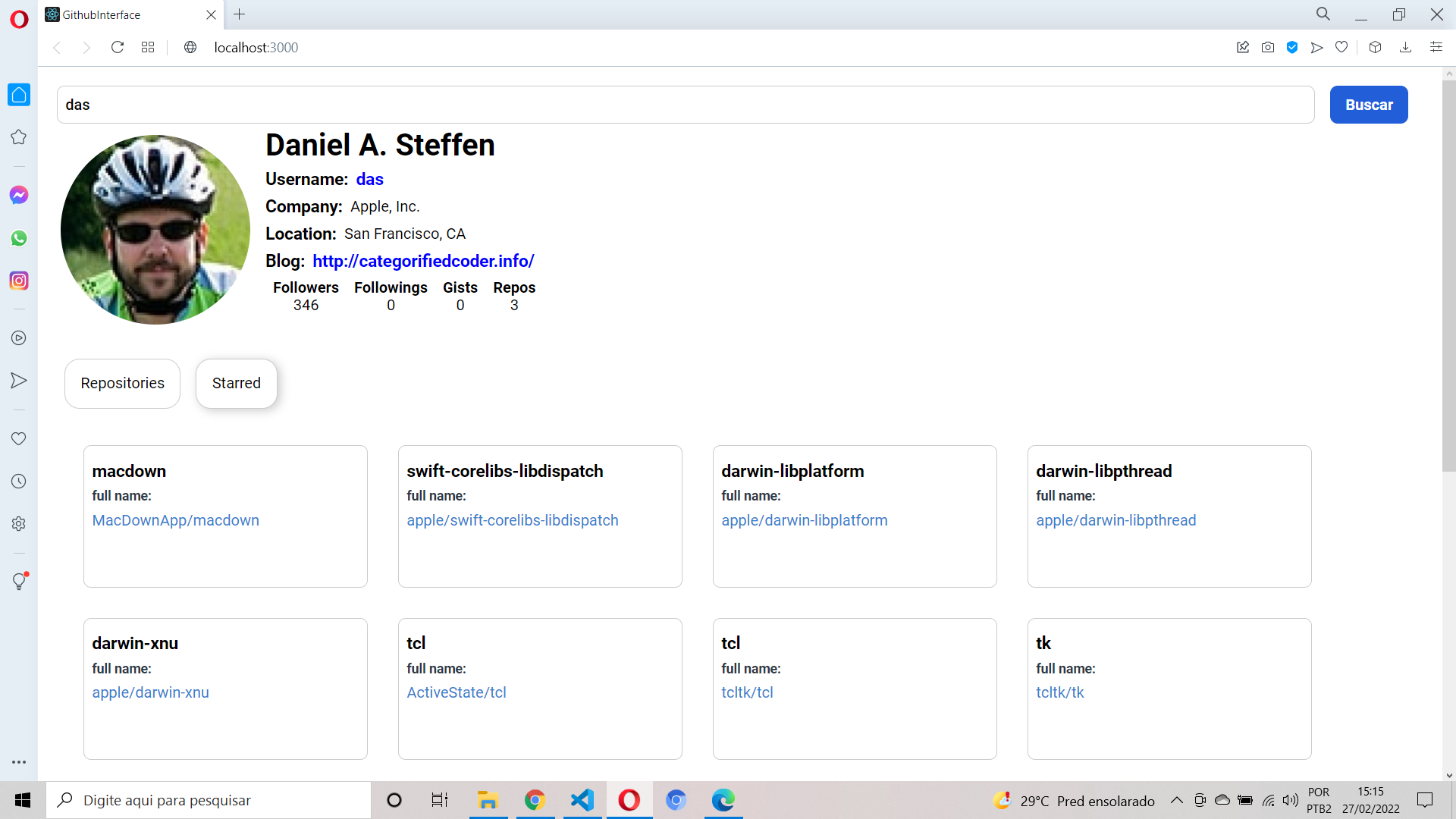Open apple/swift-corelibs-libdispatch link
The image size is (1456, 819).
point(513,521)
